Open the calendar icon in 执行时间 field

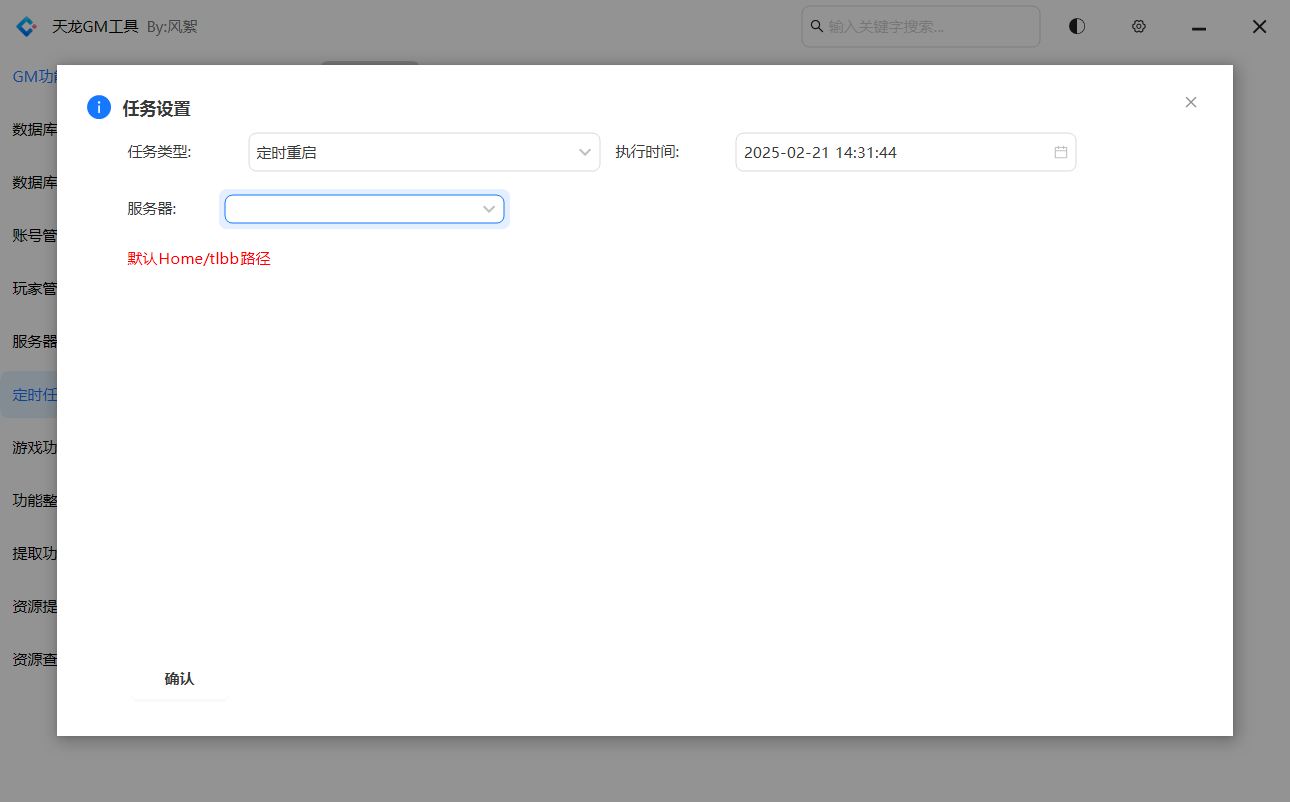coord(1060,152)
